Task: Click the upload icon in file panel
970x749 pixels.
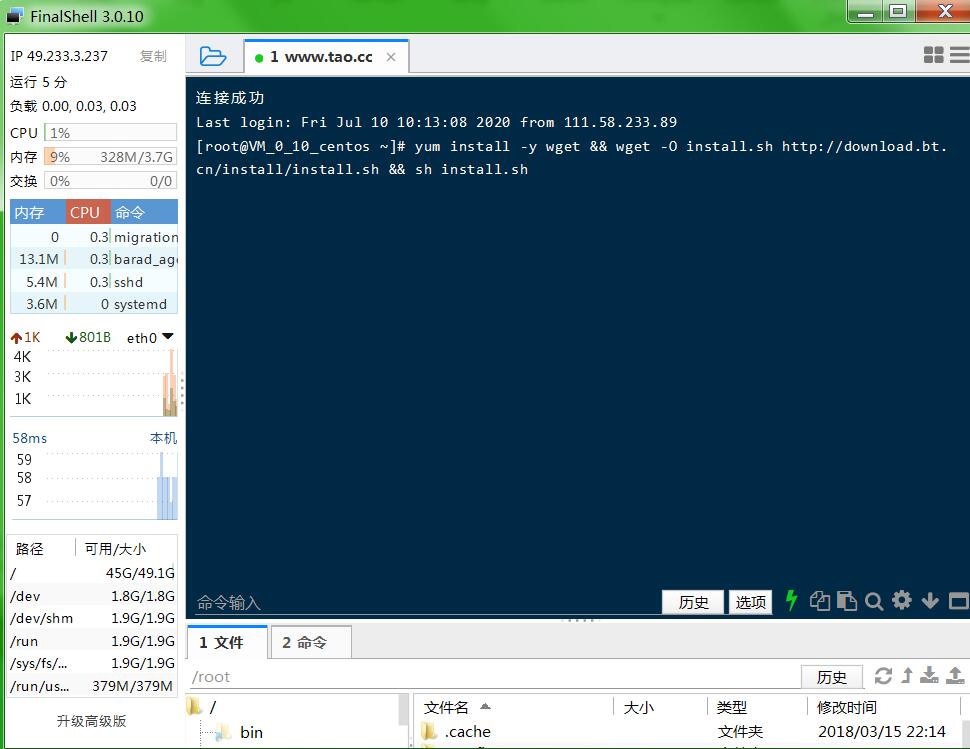Action: tap(955, 676)
